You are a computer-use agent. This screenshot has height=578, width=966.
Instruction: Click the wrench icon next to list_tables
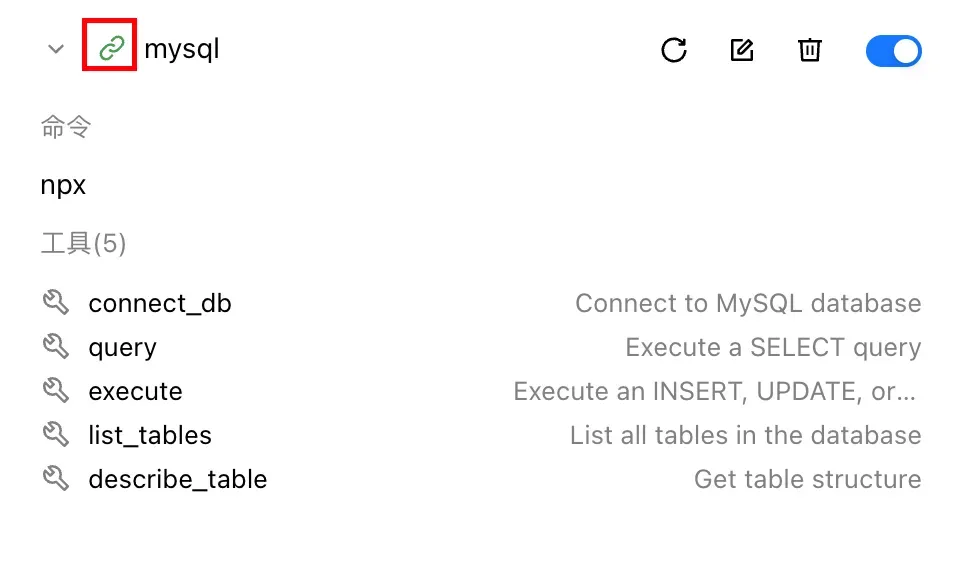pyautogui.click(x=55, y=434)
